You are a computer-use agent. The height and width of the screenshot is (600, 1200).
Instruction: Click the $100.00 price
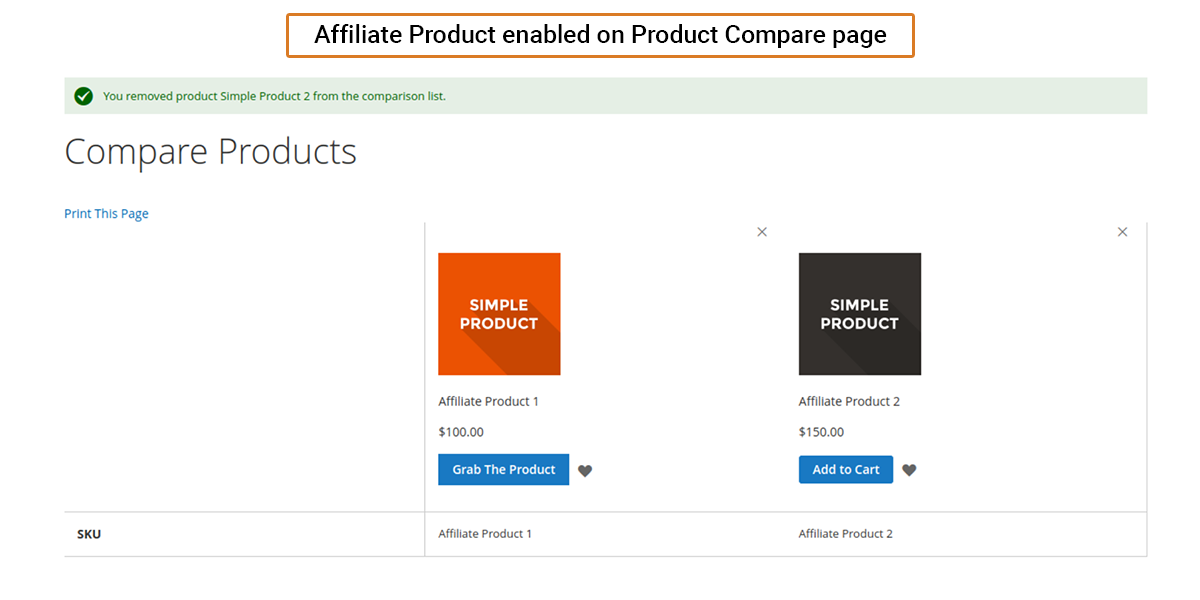[461, 432]
